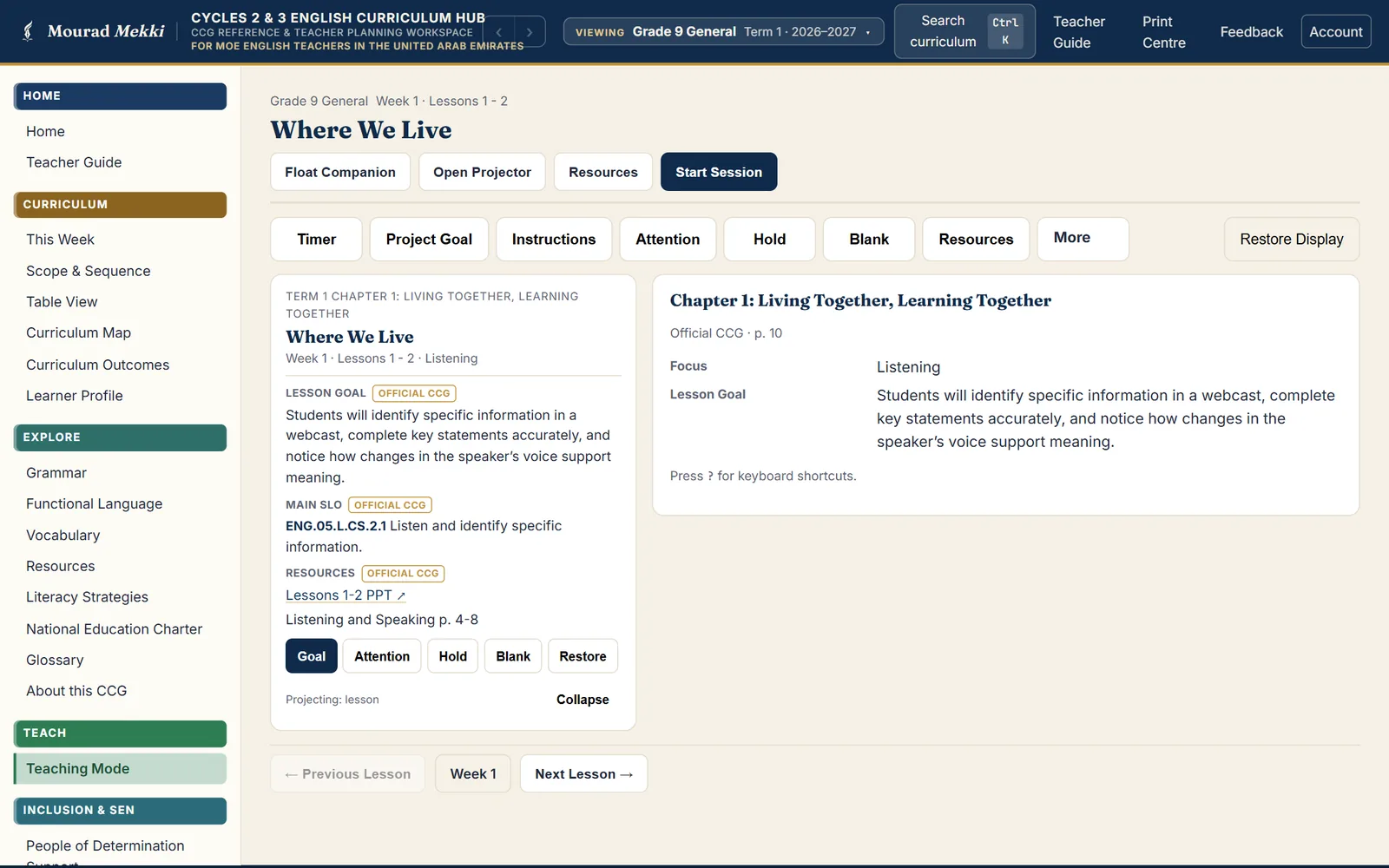Click the Week 1 button
This screenshot has height=868, width=1389.
(473, 774)
